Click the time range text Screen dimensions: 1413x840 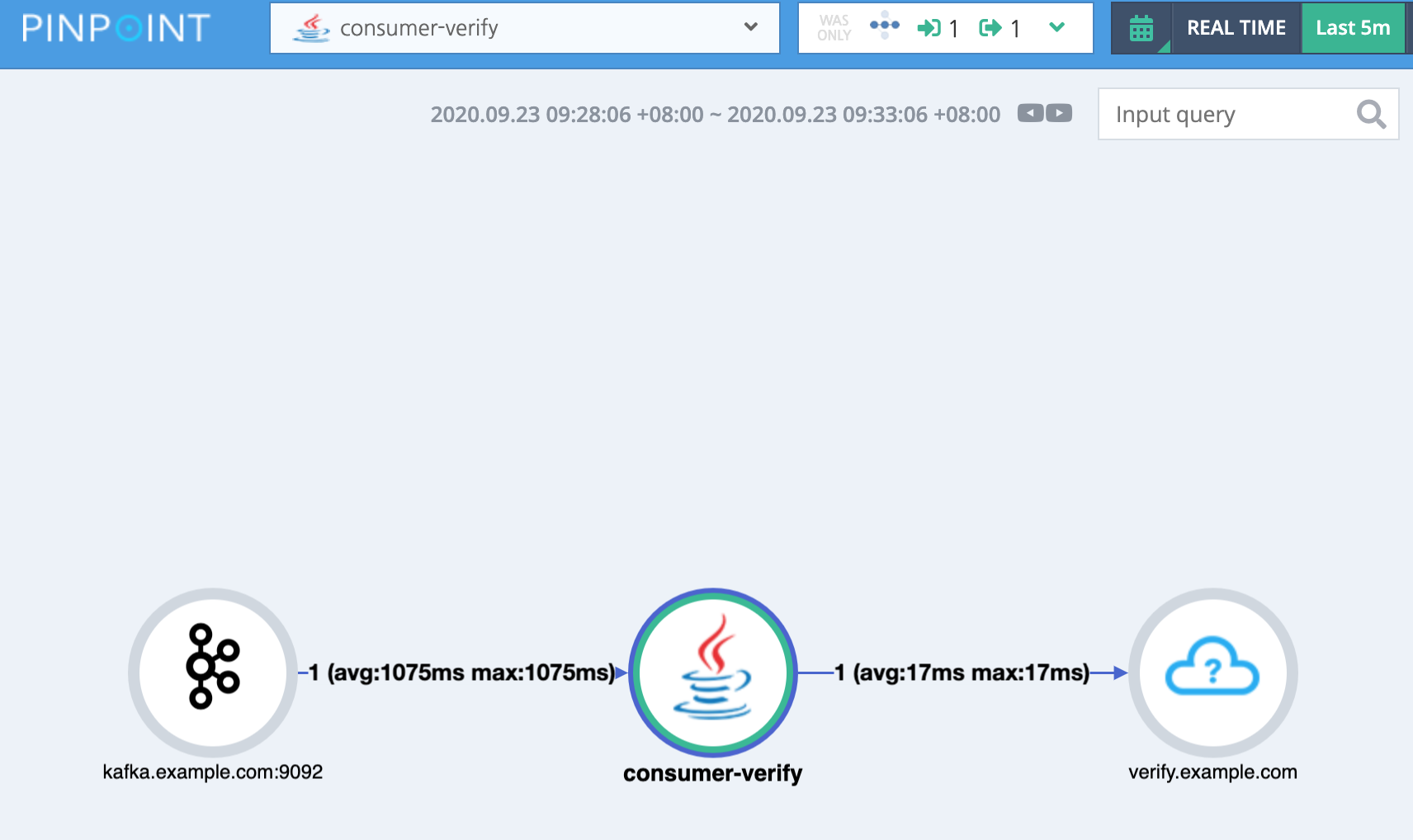tap(715, 114)
